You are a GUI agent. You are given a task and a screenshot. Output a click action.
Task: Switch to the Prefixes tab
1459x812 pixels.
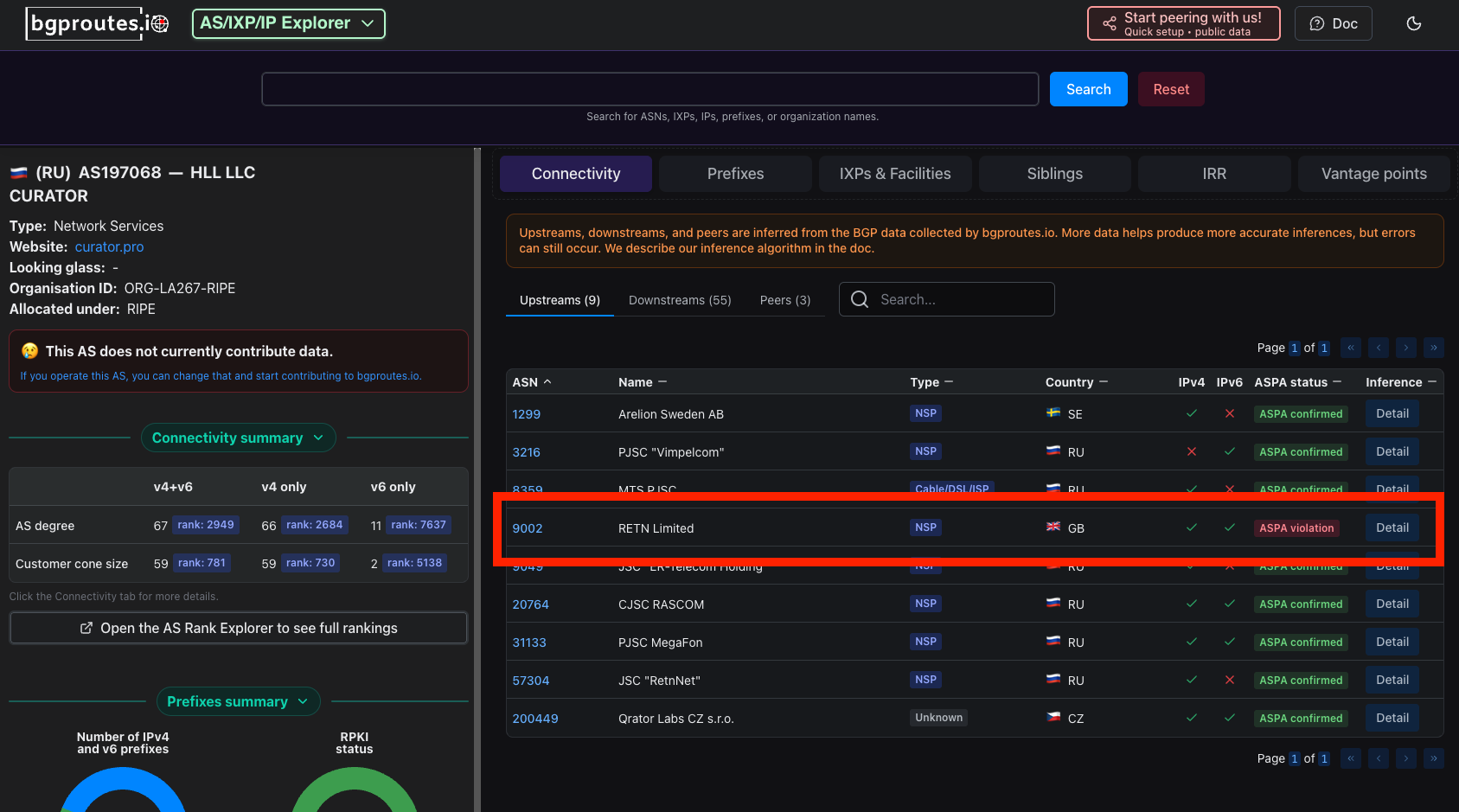tap(734, 174)
